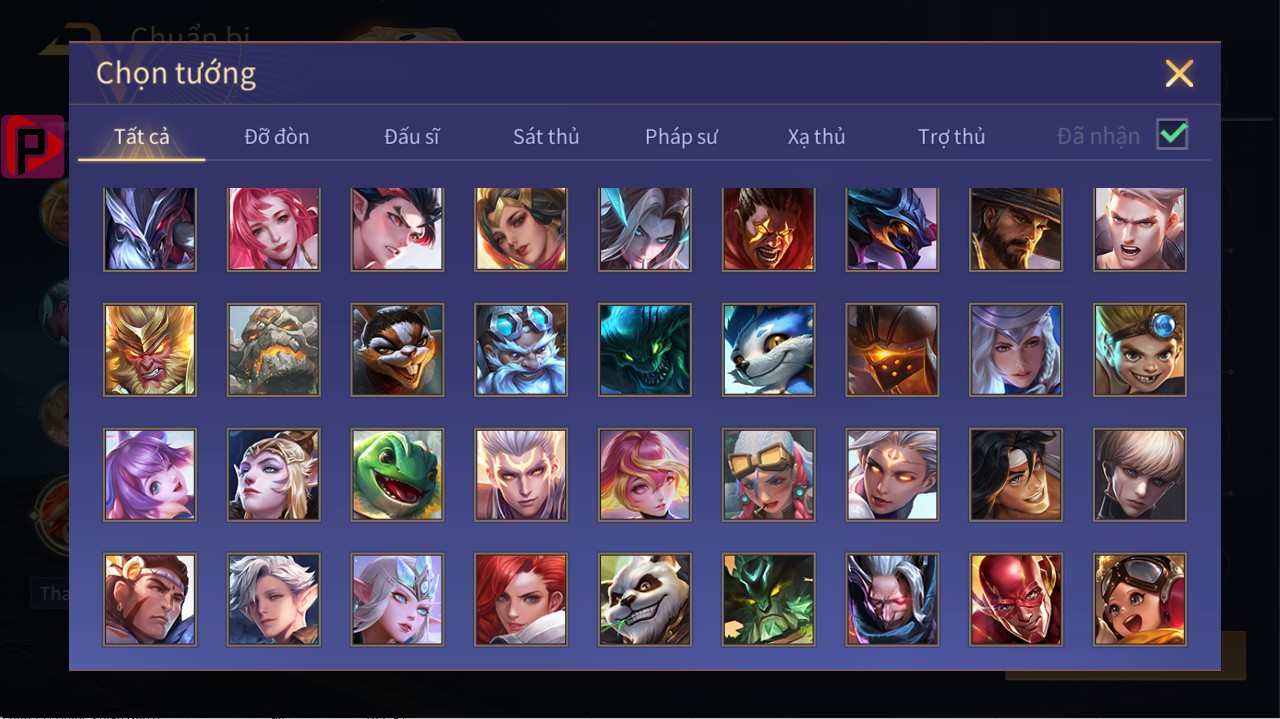Choose the panda hero portrait
The image size is (1280, 719).
tap(645, 599)
